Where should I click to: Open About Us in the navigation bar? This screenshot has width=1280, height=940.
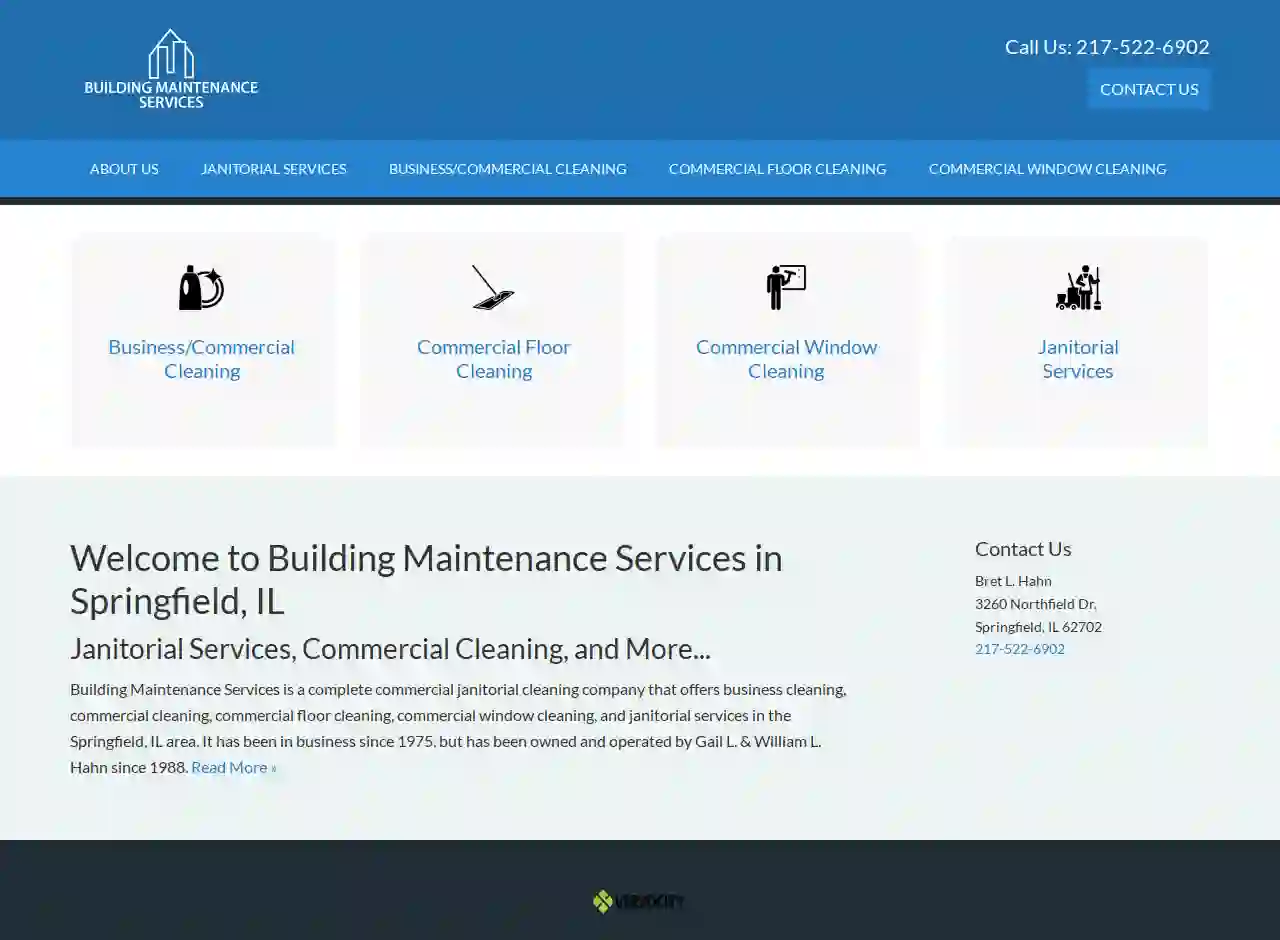point(124,169)
